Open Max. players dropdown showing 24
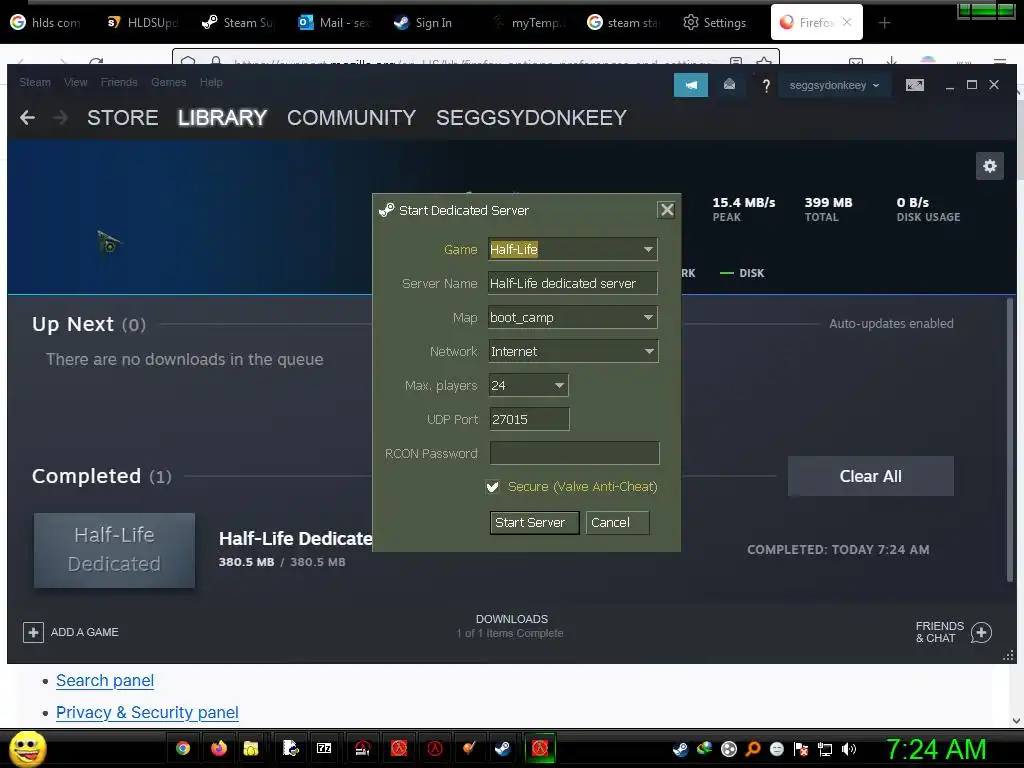Screen dimensions: 1024x768 coord(528,385)
